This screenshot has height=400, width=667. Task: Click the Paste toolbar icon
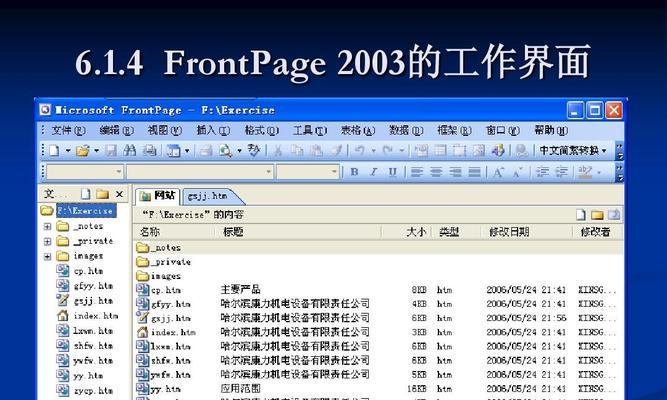(x=316, y=150)
